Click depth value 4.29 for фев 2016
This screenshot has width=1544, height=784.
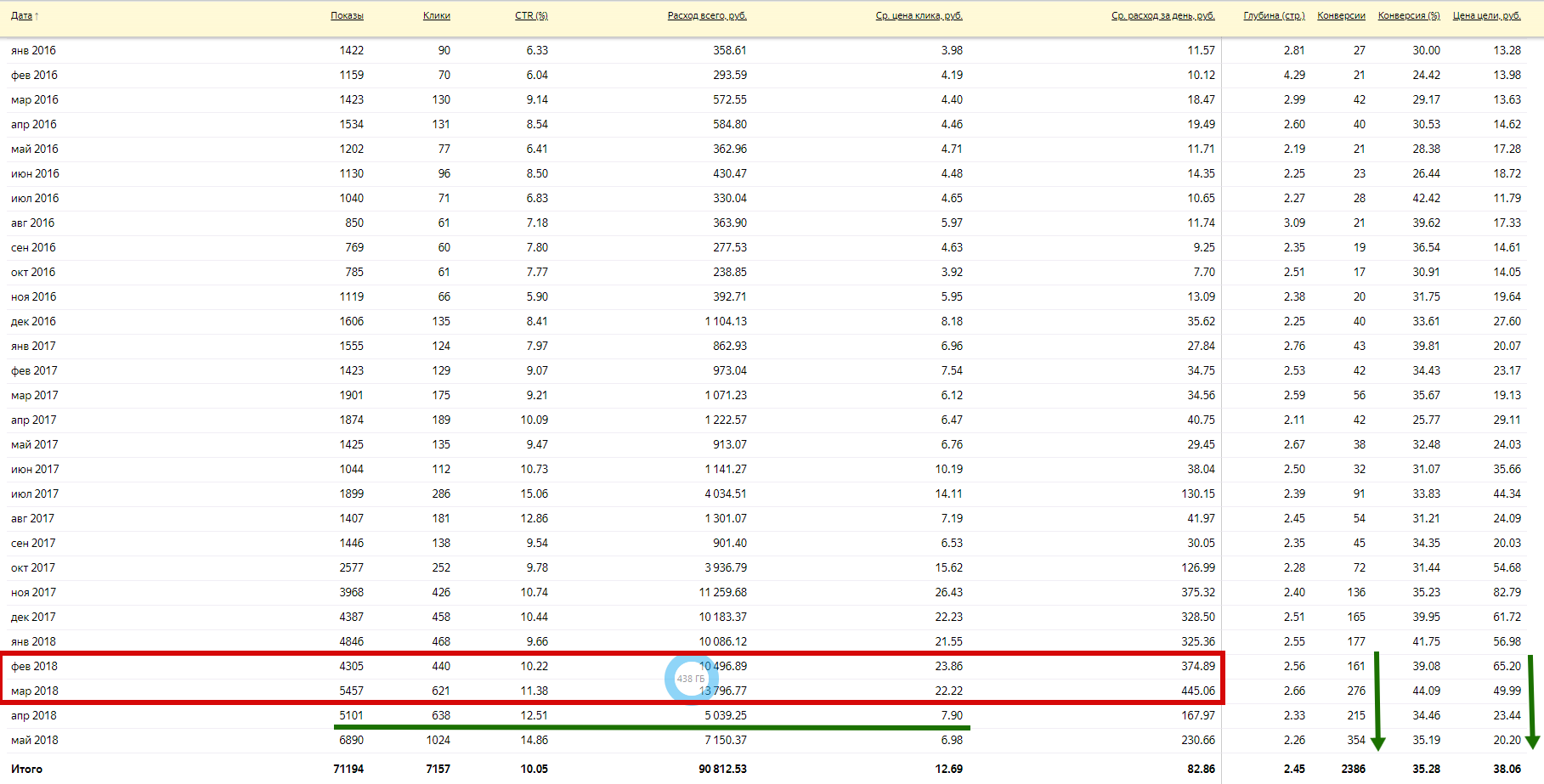pos(1294,75)
